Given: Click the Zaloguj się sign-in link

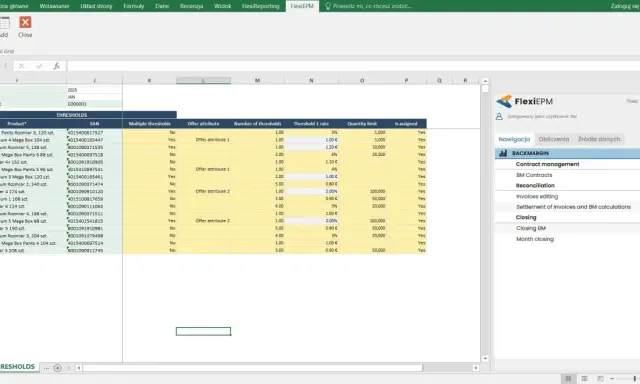Looking at the screenshot, I should coord(625,6).
